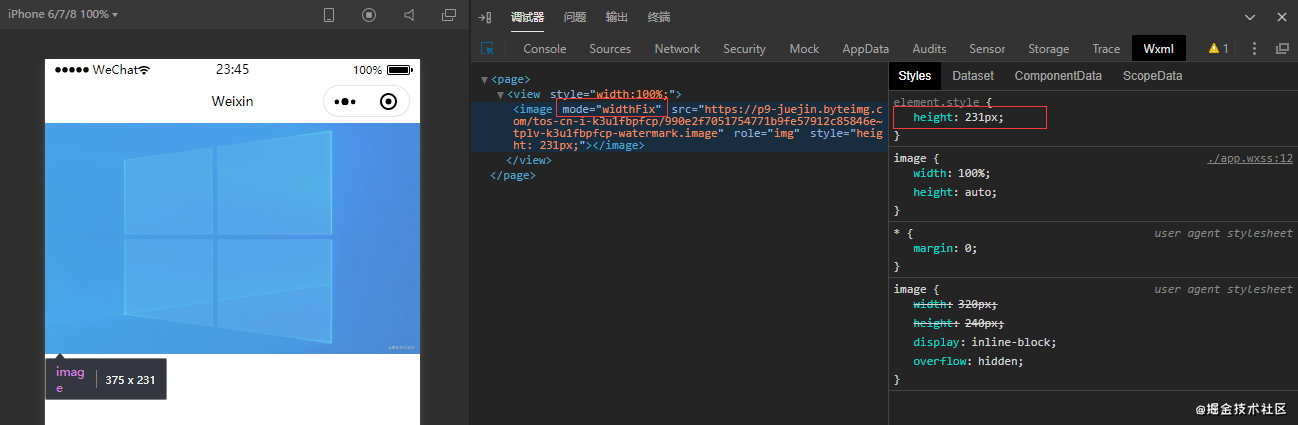Click the overflow hidden declaration
The image size is (1298, 425).
click(x=968, y=361)
